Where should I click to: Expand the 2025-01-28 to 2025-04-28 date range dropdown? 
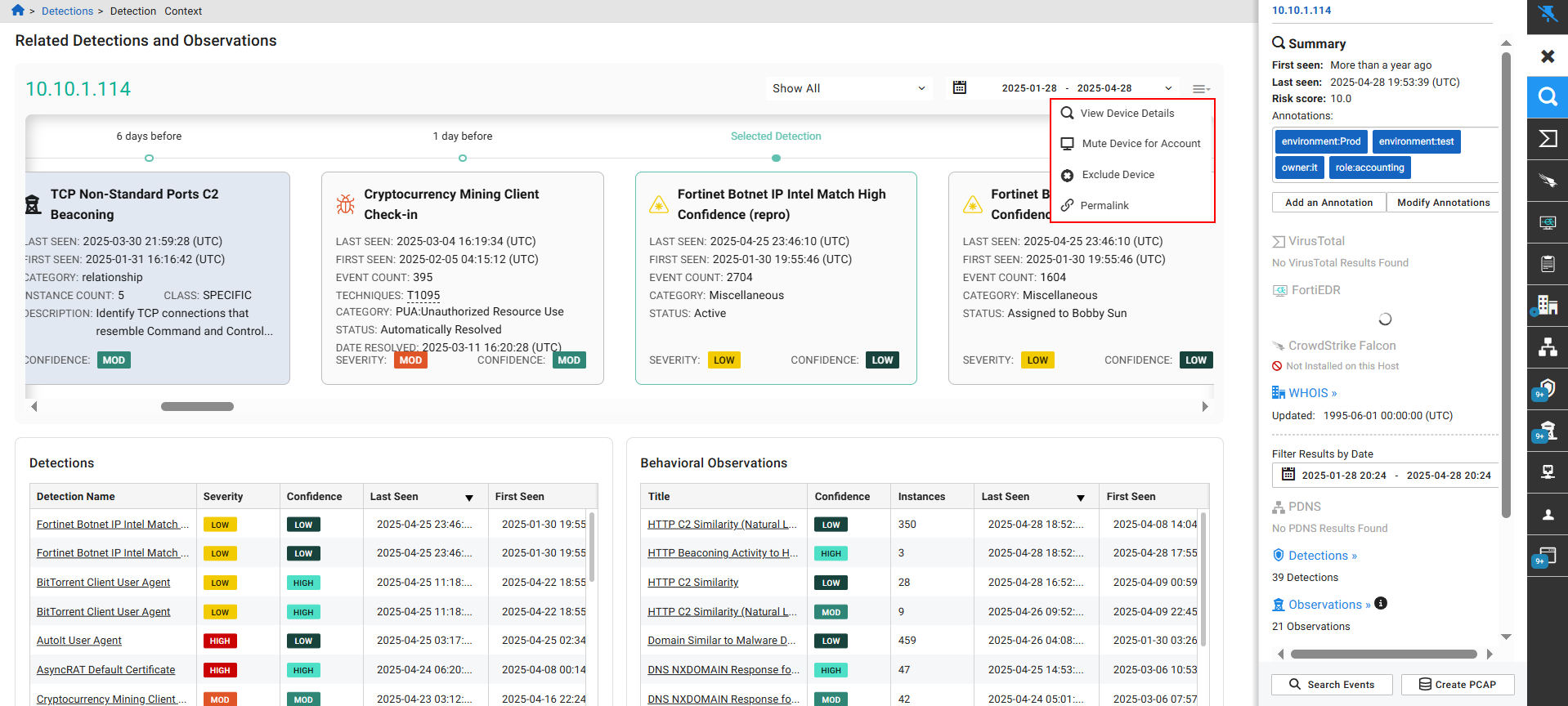1168,88
